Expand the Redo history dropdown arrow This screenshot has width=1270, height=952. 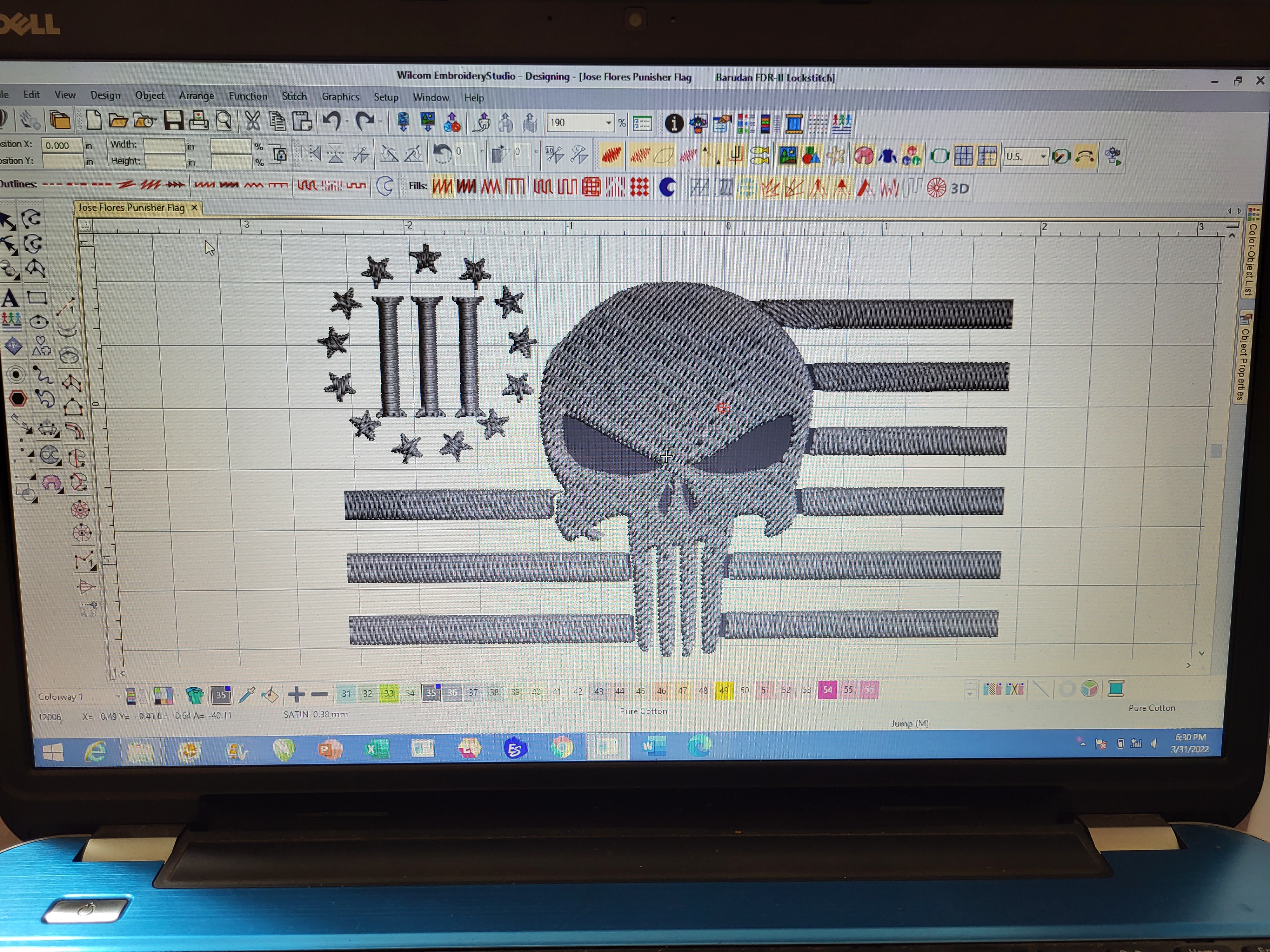tap(380, 122)
